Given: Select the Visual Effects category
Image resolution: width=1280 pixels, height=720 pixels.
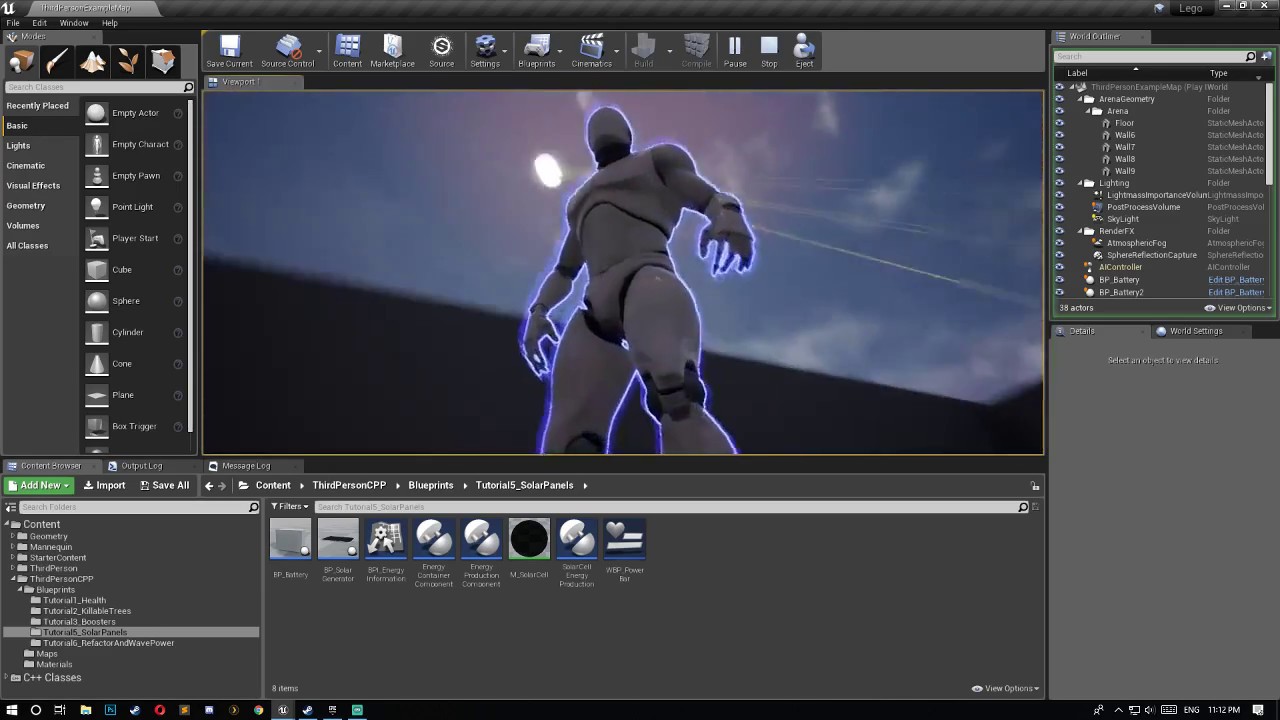Looking at the screenshot, I should (33, 186).
